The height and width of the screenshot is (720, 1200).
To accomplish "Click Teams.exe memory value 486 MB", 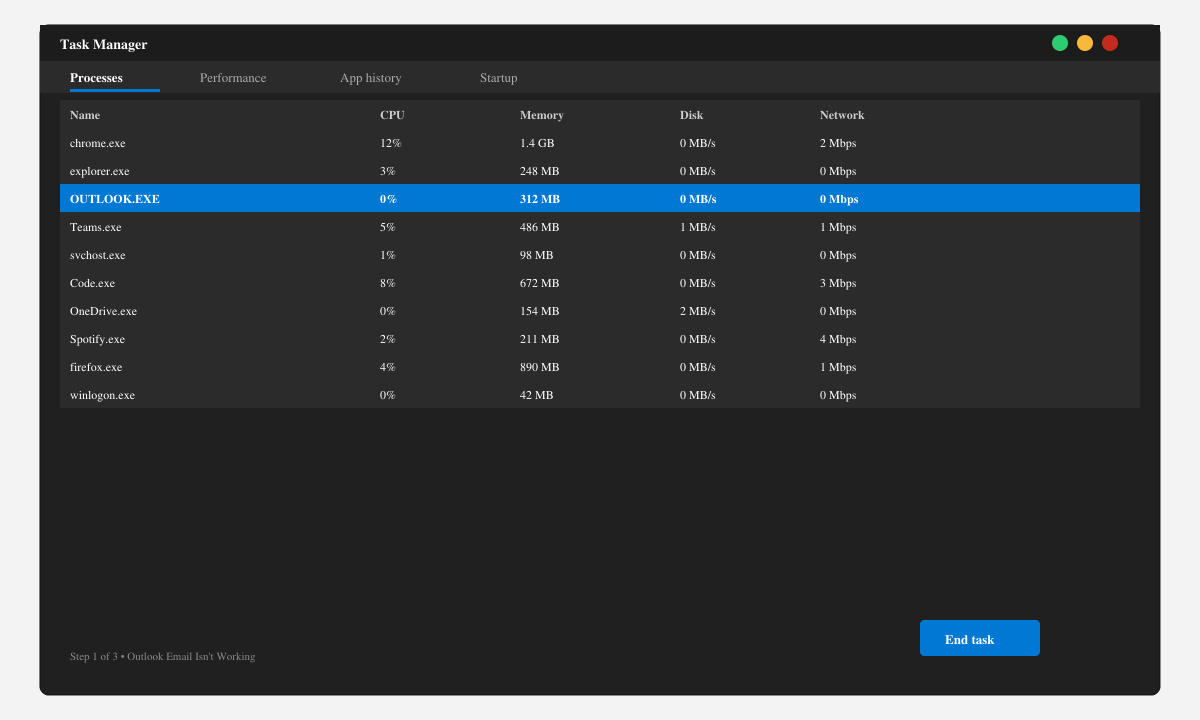I will coord(539,227).
